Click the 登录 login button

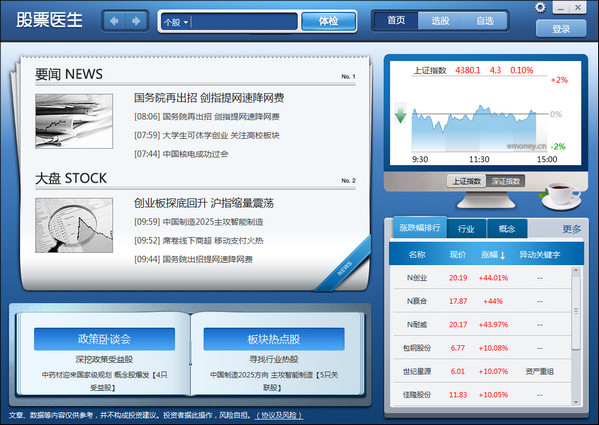(x=561, y=29)
